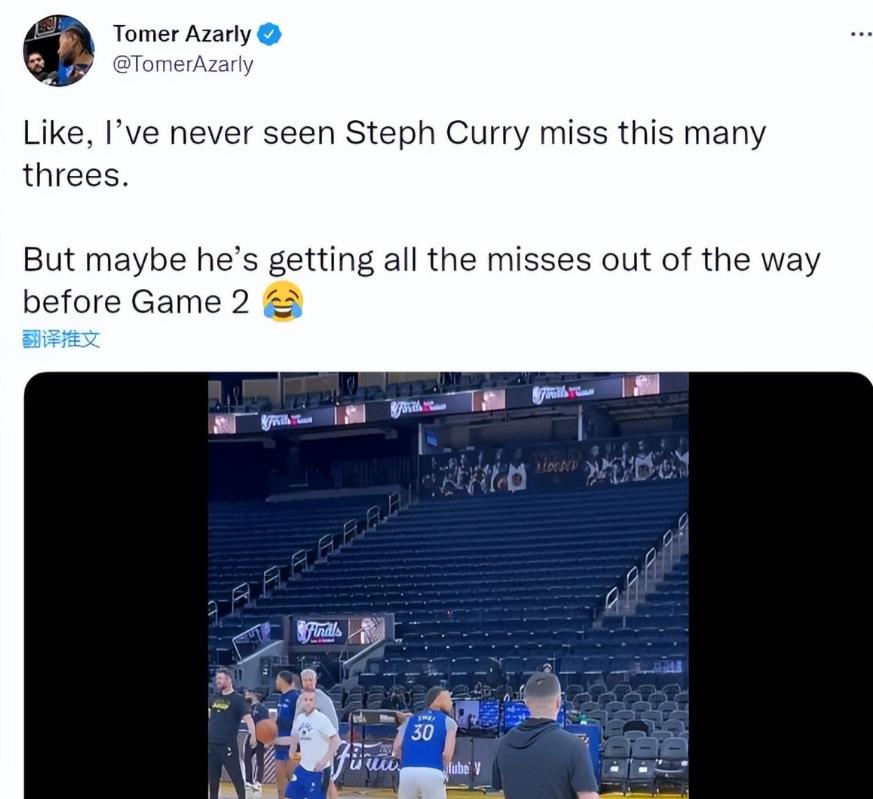Click the 'before Game 2' tweet line
Viewport: 873px width, 799px height.
136,302
